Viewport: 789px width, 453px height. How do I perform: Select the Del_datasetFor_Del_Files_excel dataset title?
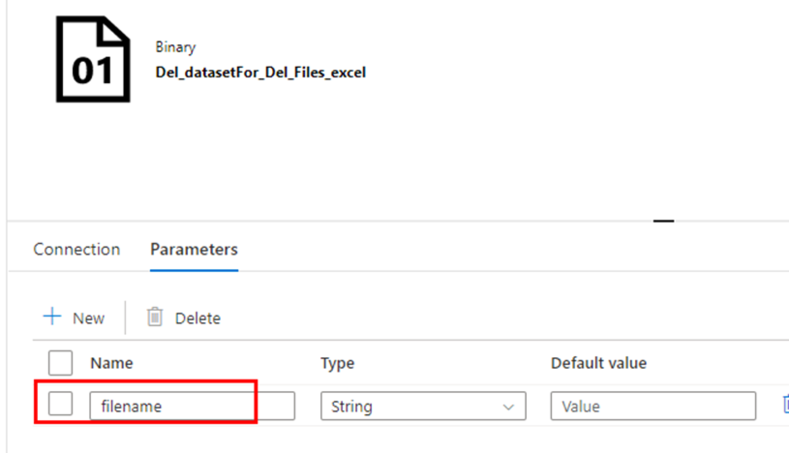[261, 72]
